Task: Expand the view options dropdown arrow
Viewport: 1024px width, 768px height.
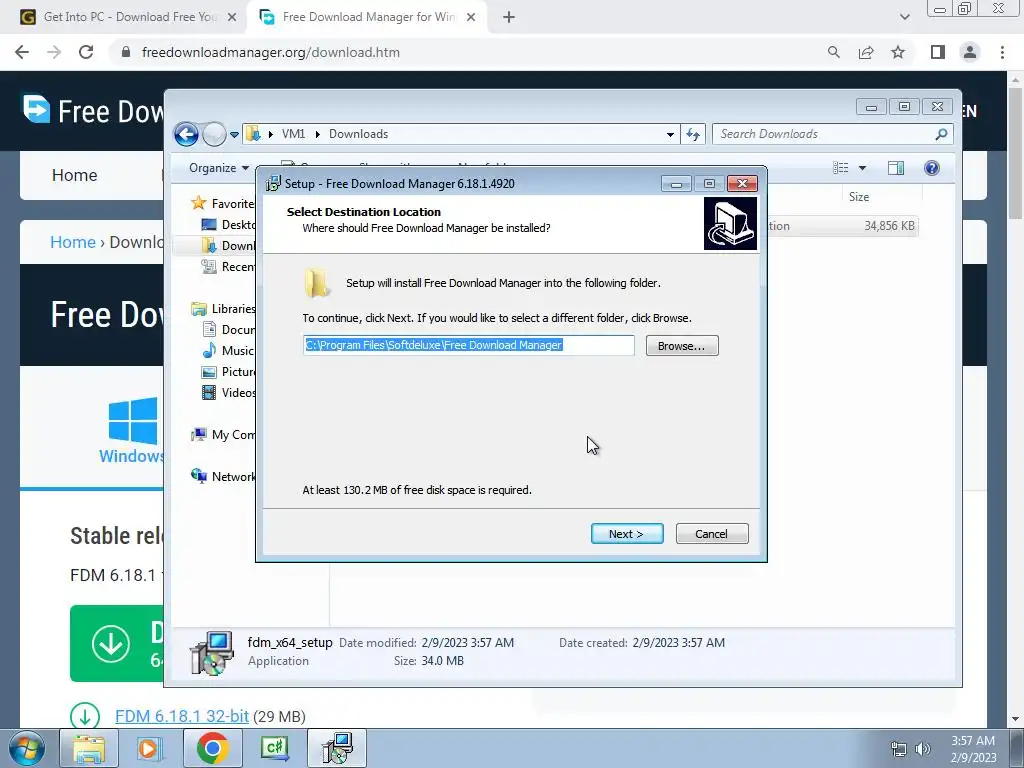Action: pyautogui.click(x=862, y=168)
